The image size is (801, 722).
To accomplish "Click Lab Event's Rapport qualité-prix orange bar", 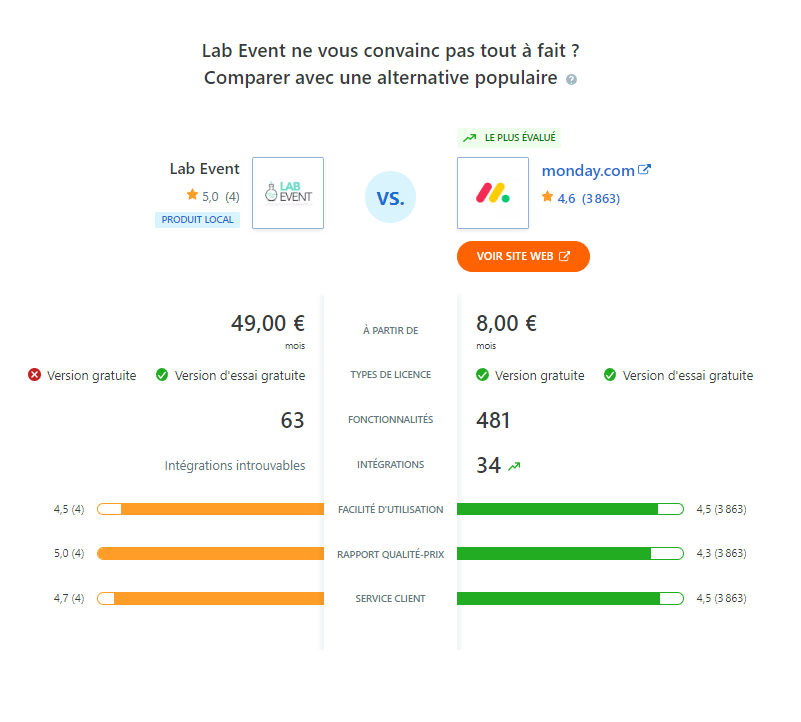I will coord(210,553).
